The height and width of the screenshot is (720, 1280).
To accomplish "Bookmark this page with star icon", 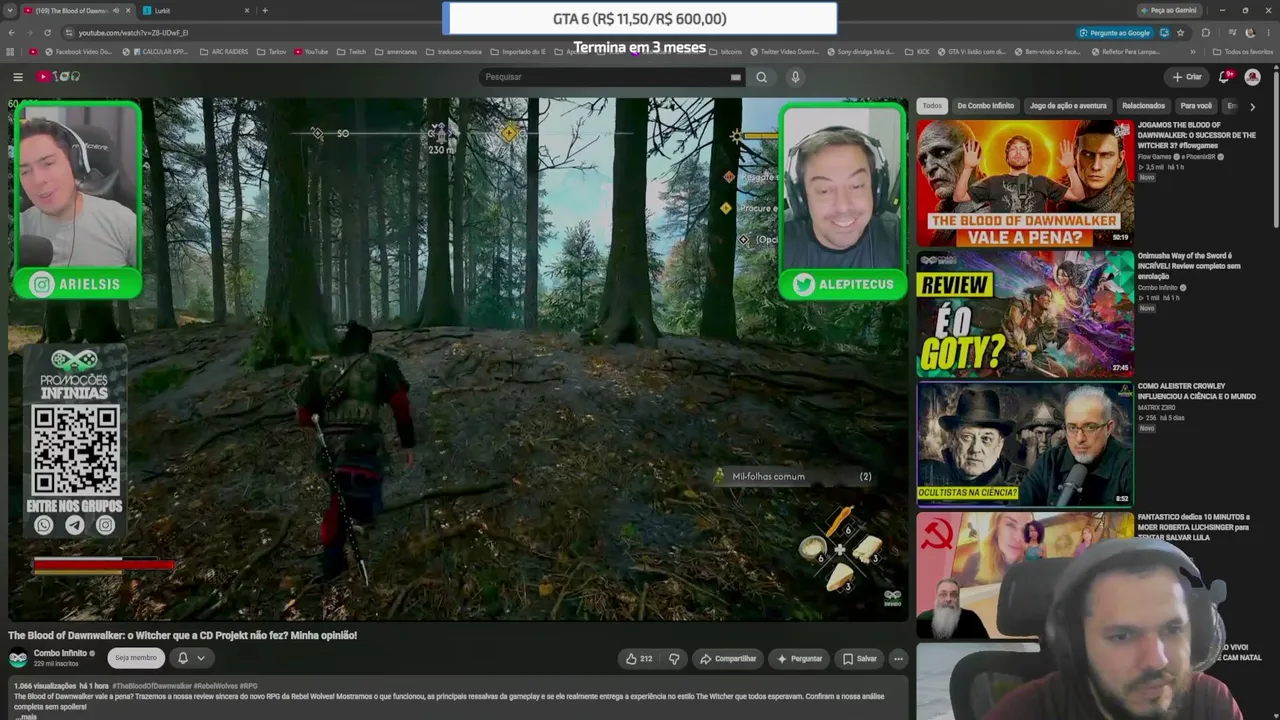I will click(1180, 32).
